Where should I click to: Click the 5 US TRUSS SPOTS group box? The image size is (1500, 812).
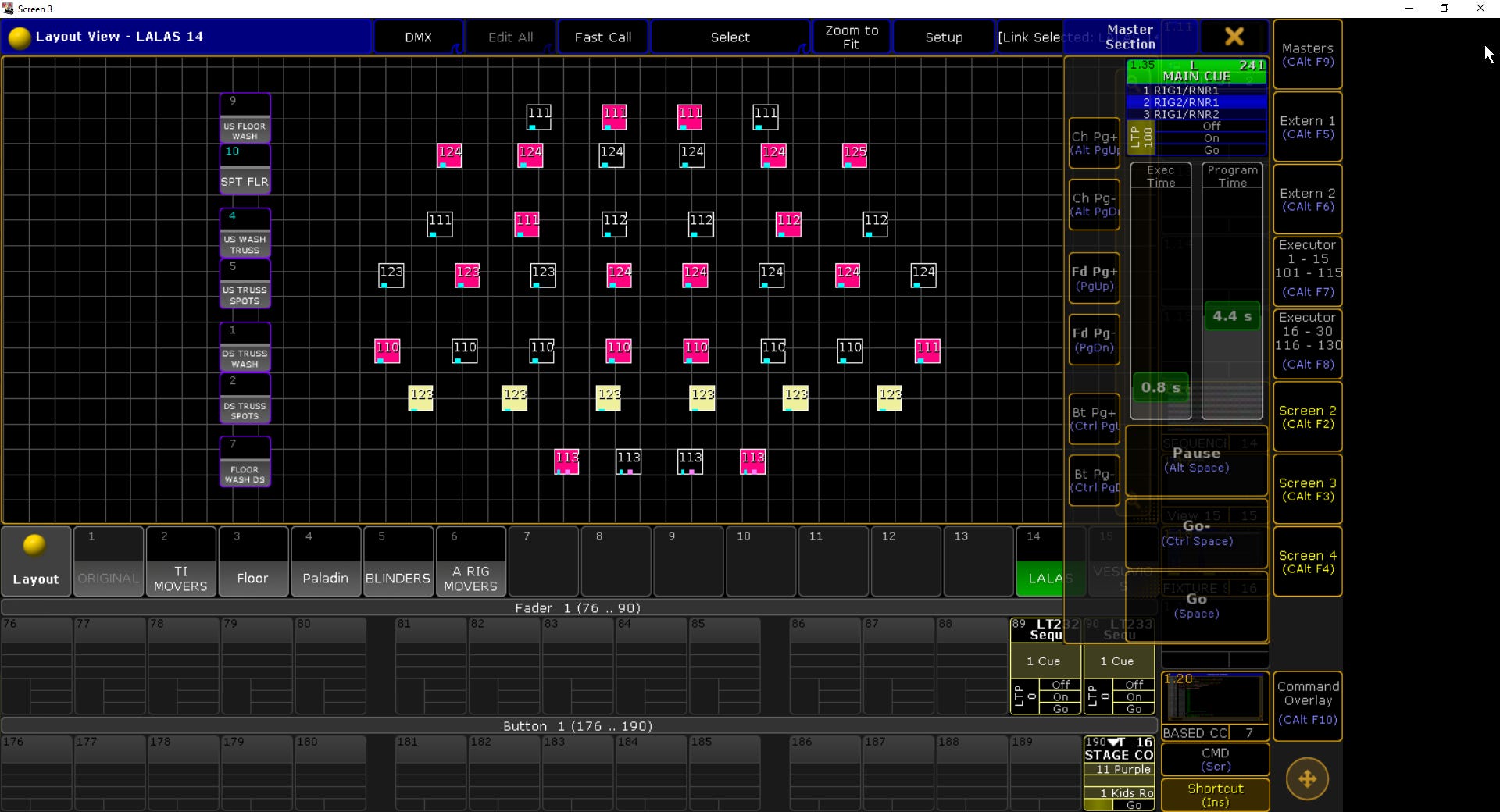pyautogui.click(x=245, y=283)
